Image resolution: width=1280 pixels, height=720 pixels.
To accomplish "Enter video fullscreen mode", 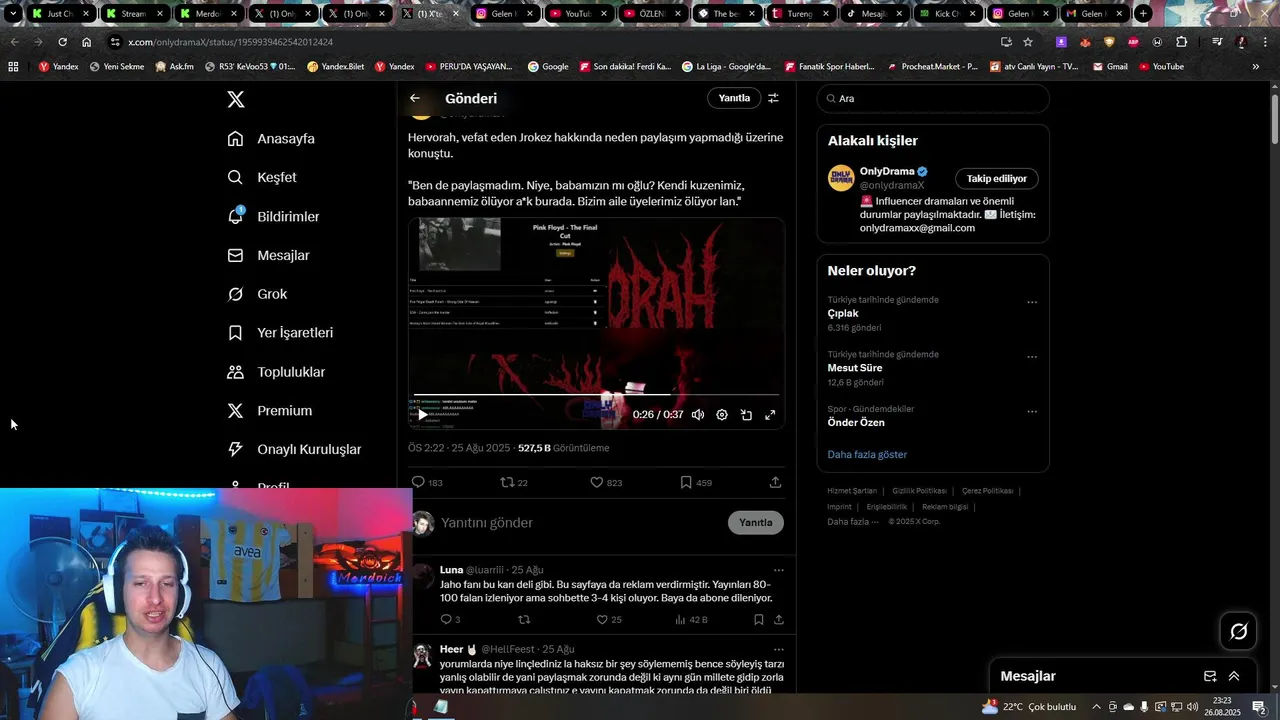I will [x=770, y=415].
